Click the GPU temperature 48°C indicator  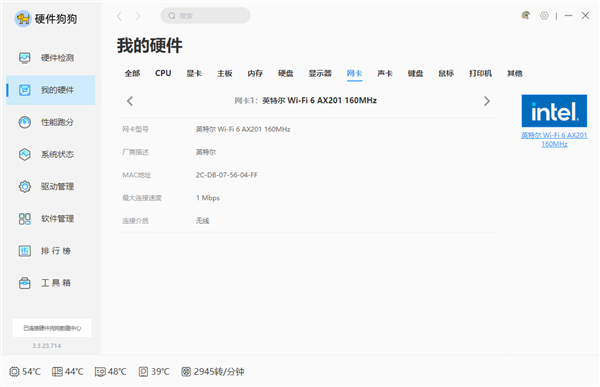pyautogui.click(x=111, y=371)
